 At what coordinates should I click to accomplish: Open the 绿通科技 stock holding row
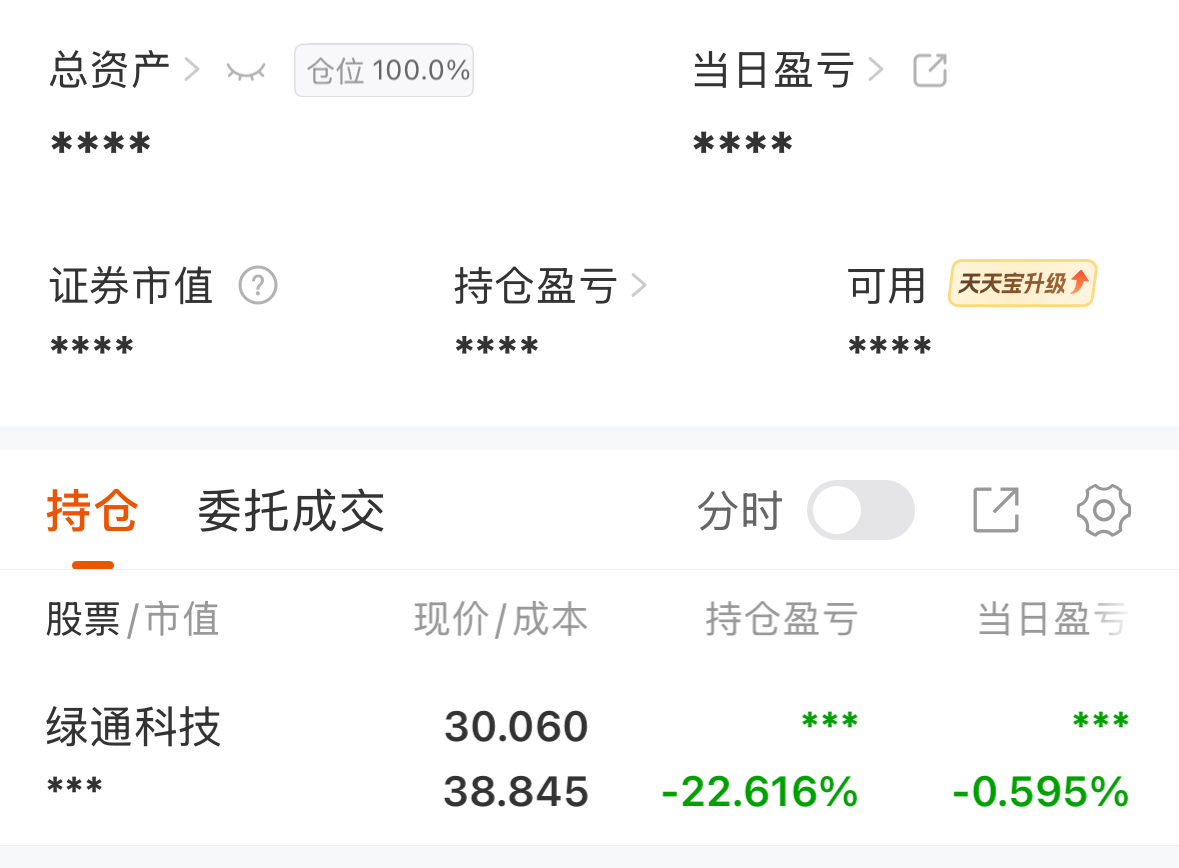pyautogui.click(x=590, y=758)
